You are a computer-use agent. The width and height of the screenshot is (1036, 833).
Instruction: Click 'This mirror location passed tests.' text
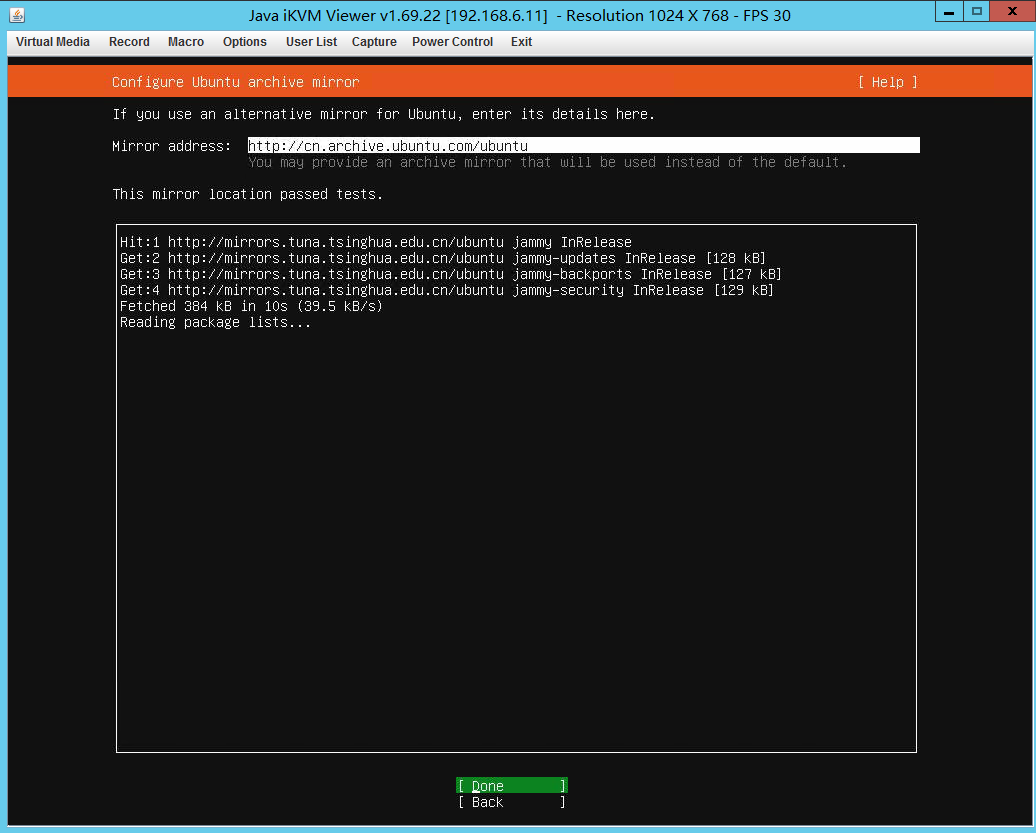248,194
